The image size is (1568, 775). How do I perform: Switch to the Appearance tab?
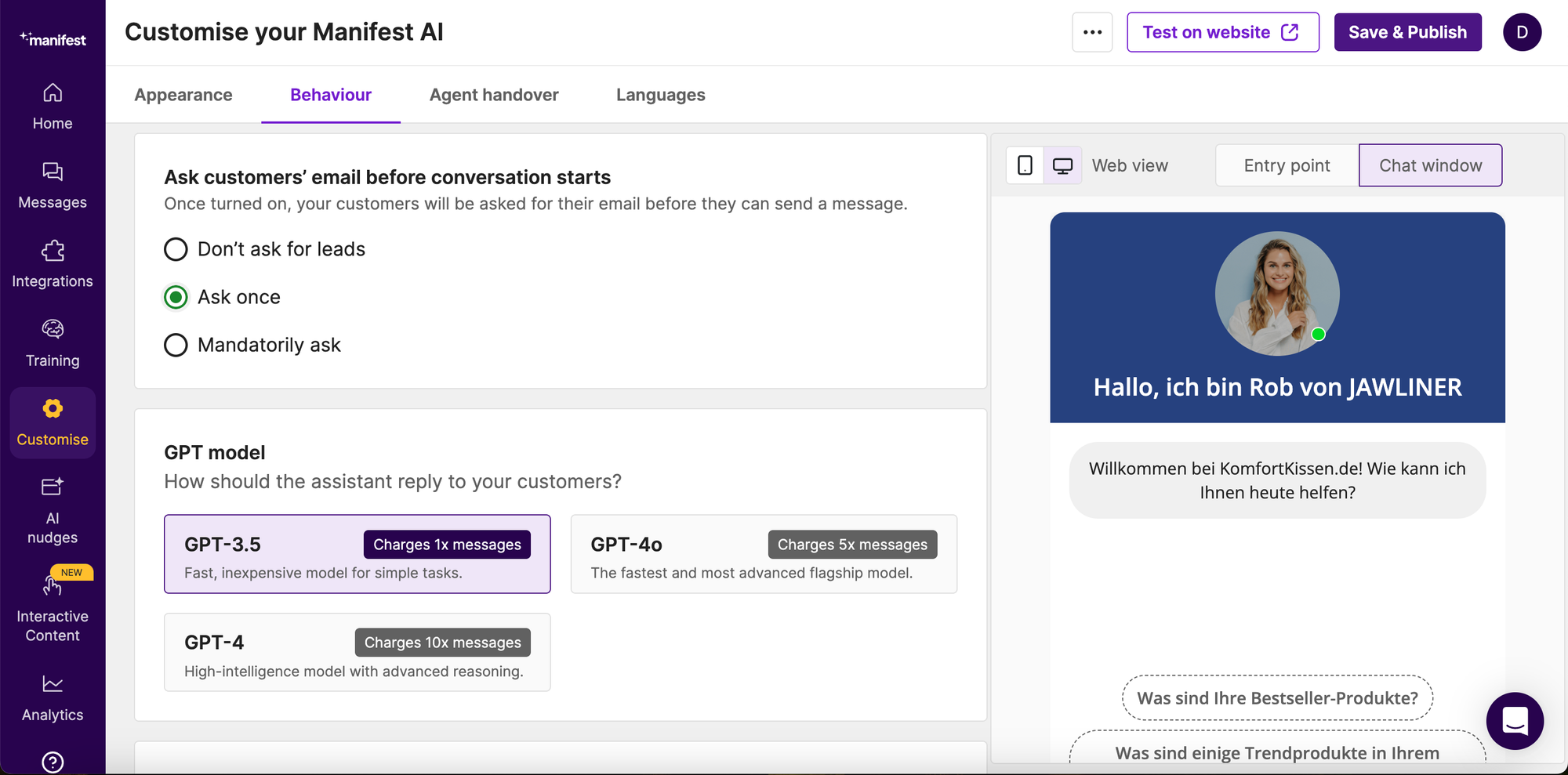[183, 95]
